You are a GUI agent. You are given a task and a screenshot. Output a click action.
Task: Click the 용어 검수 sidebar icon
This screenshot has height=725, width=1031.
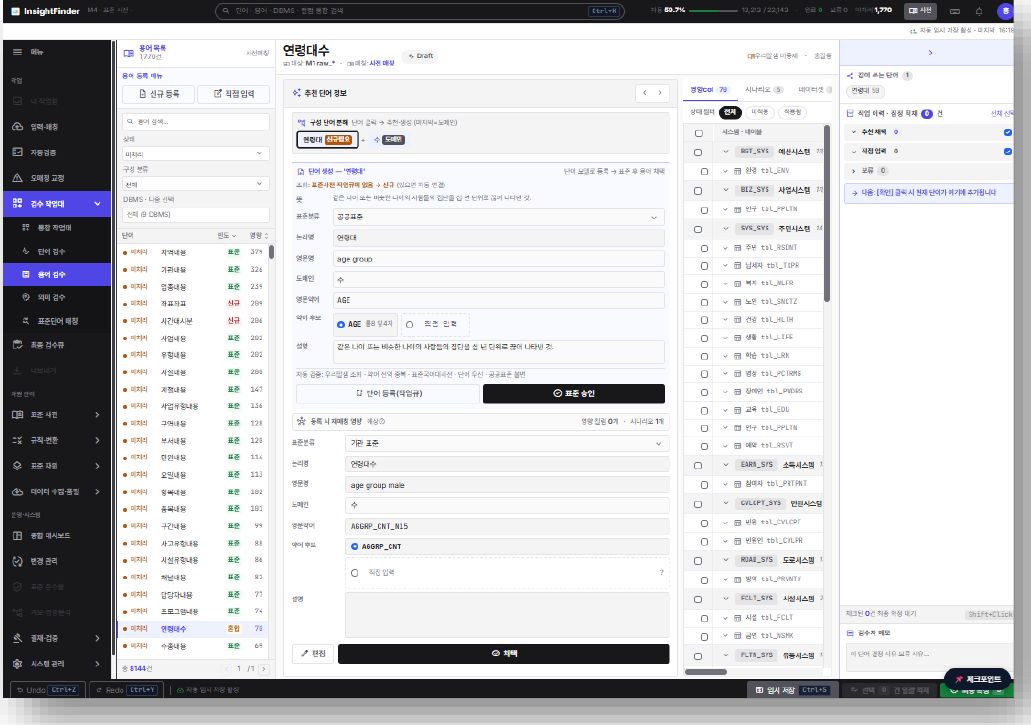[26, 274]
